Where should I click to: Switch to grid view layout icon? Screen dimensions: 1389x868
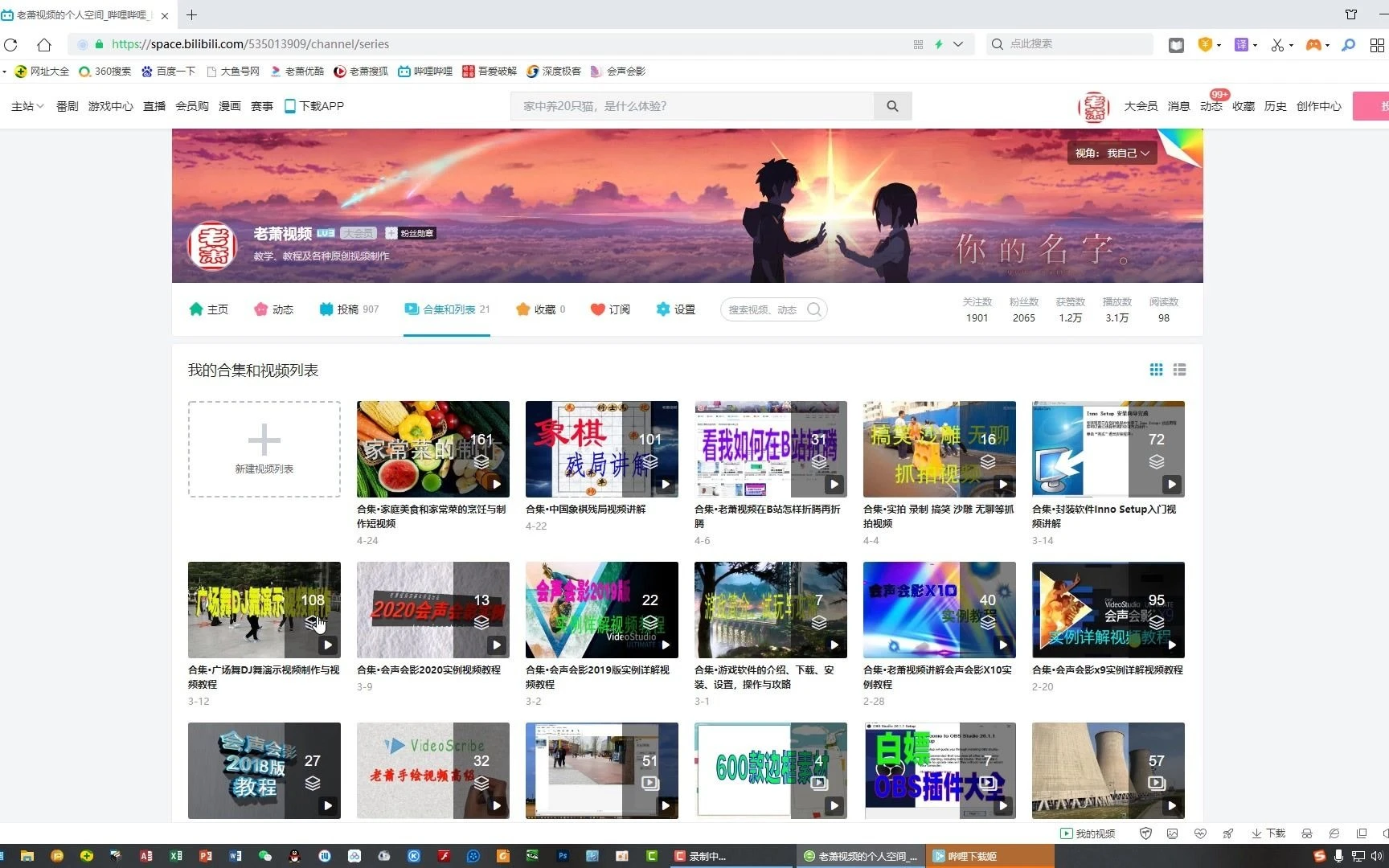click(1156, 370)
